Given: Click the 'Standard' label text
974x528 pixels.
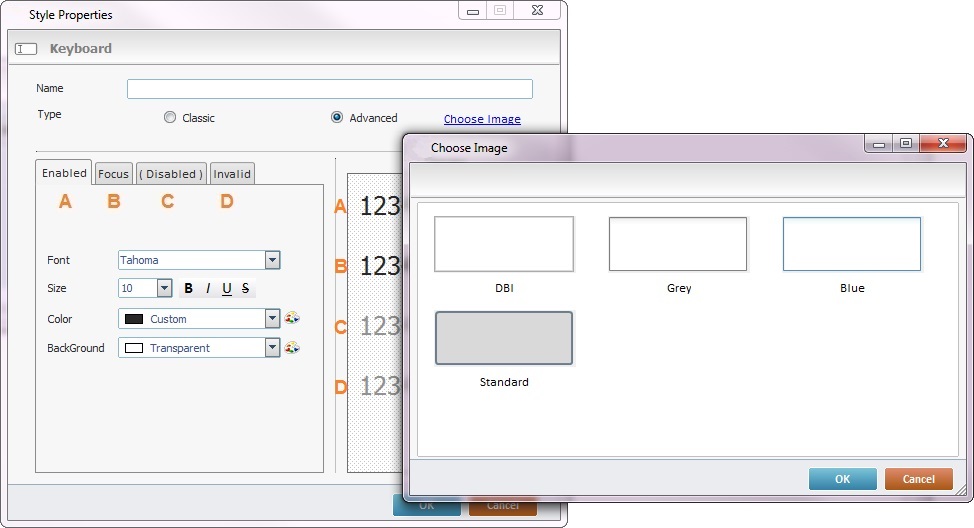Looking at the screenshot, I should [504, 382].
